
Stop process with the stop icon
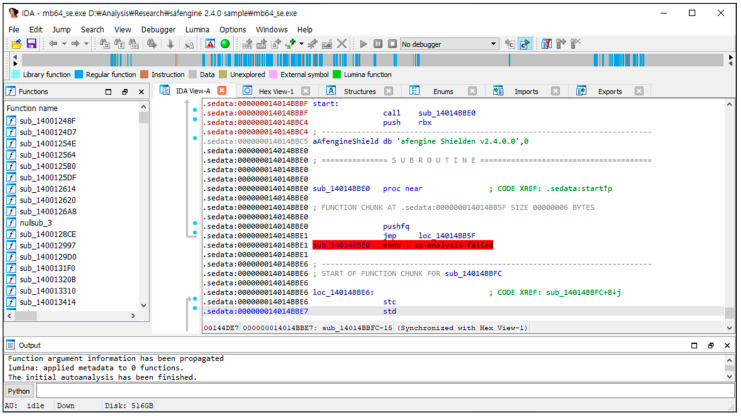[x=392, y=44]
